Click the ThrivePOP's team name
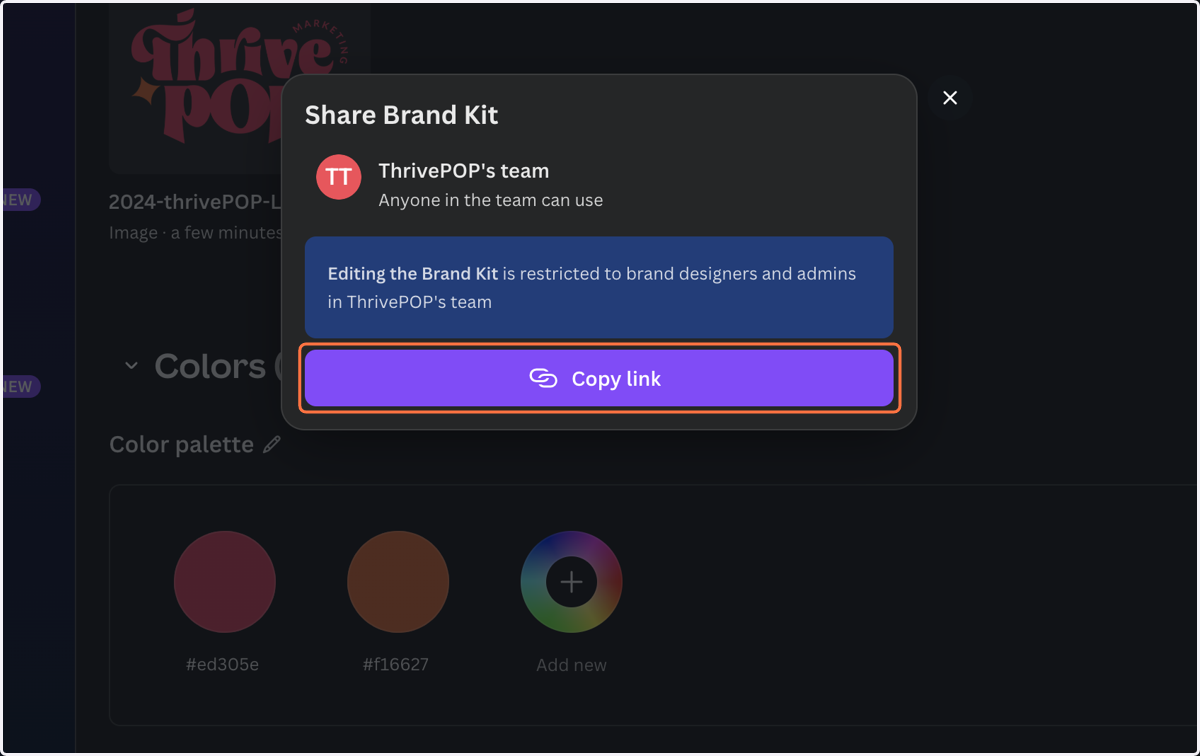This screenshot has height=756, width=1200. [x=464, y=171]
